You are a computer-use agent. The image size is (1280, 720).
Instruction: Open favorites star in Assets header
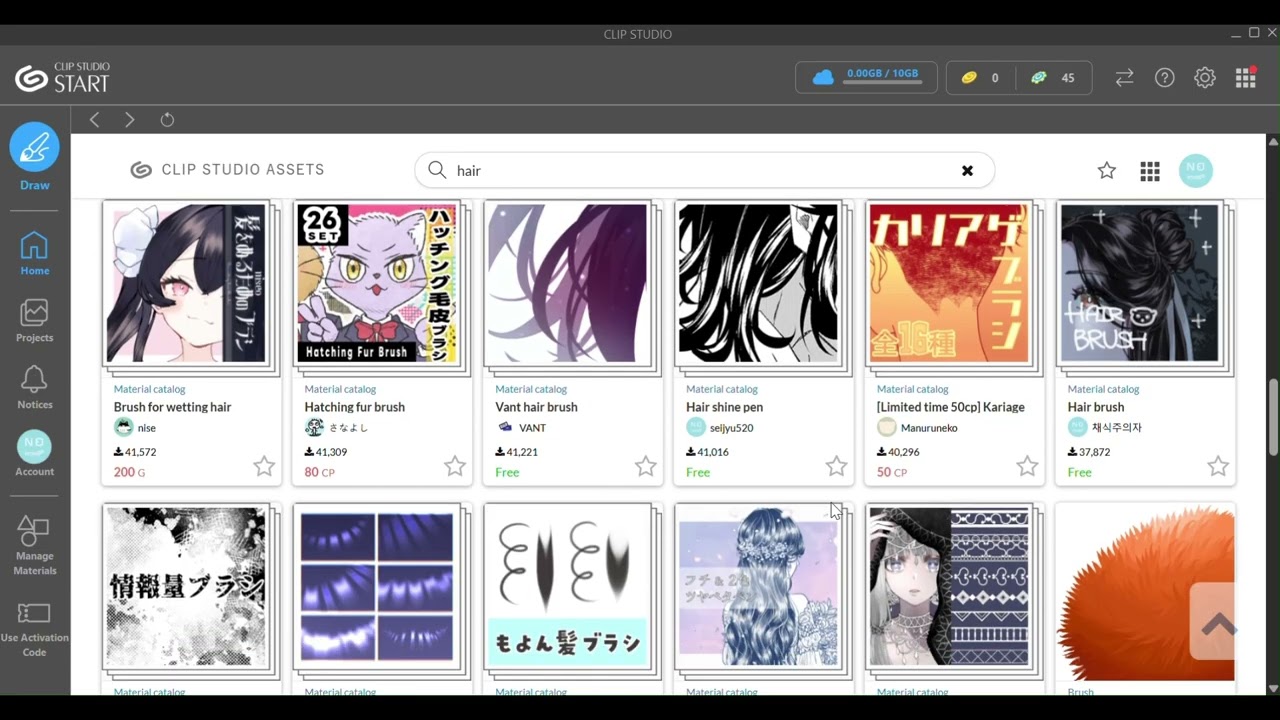tap(1107, 171)
